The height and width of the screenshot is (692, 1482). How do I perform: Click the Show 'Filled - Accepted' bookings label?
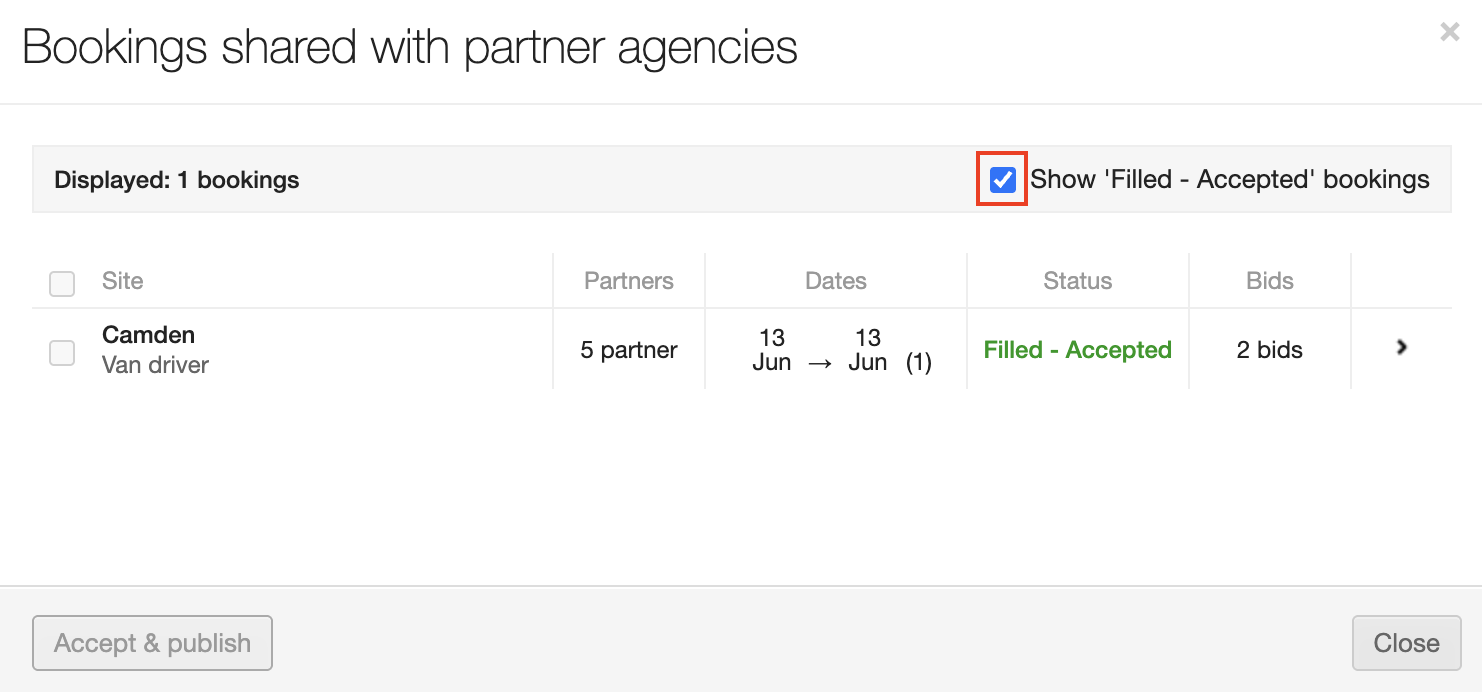point(1230,180)
